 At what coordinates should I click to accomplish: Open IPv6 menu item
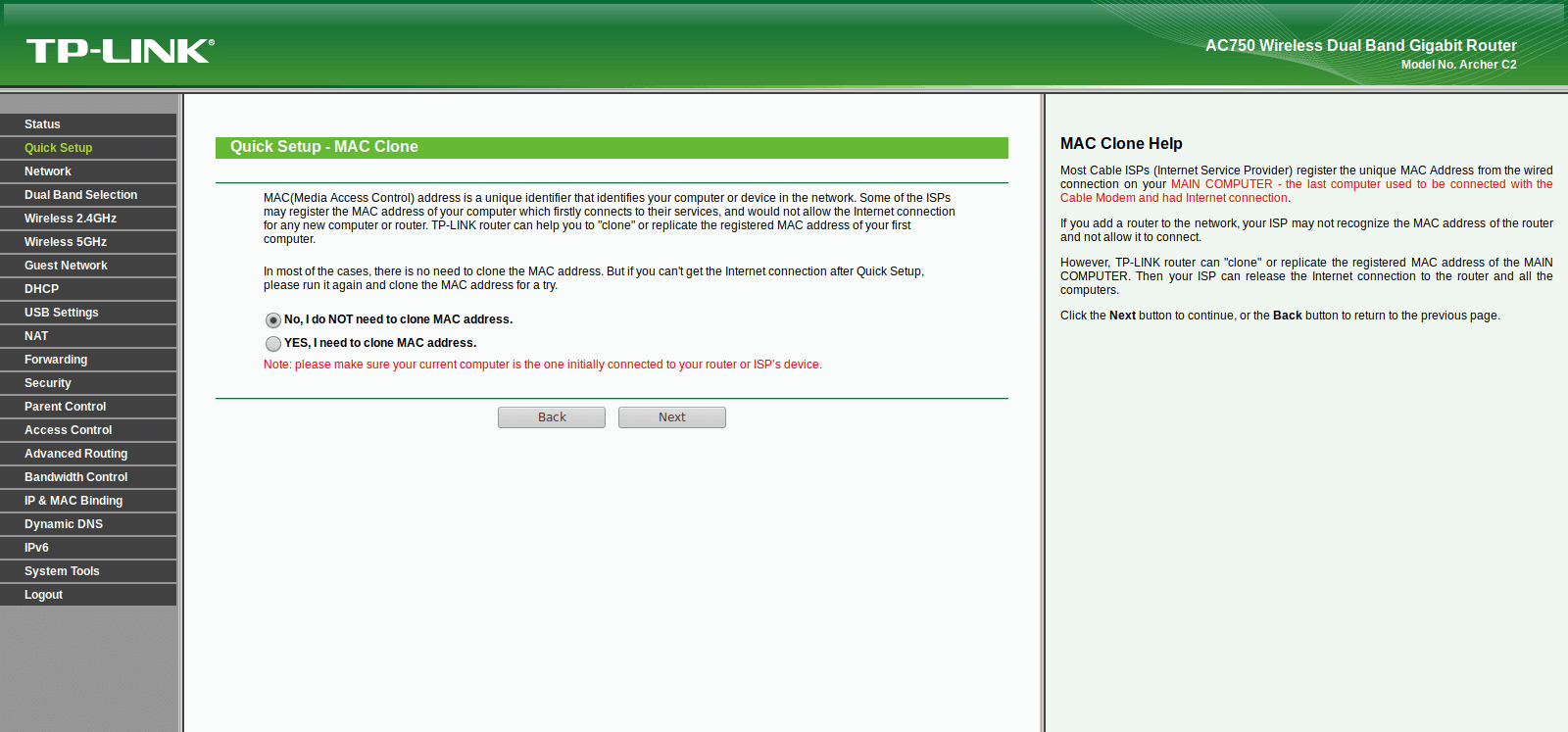pos(88,548)
